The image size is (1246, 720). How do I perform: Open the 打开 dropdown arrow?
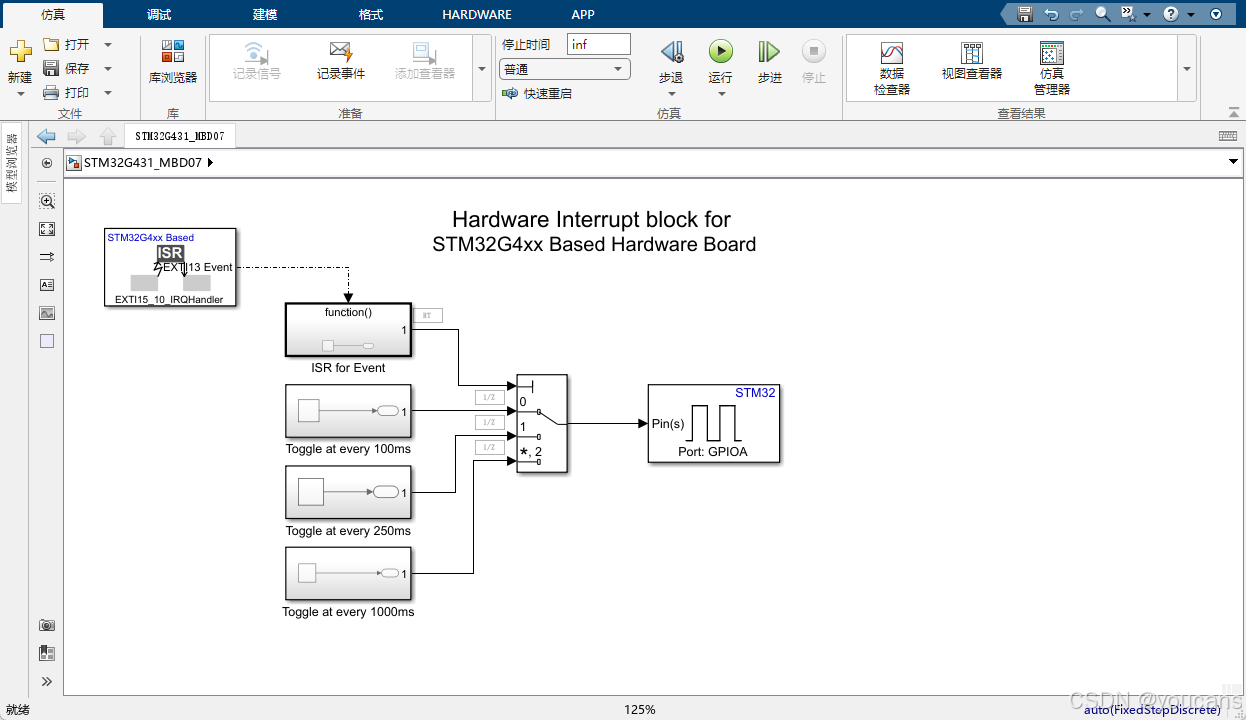coord(108,45)
